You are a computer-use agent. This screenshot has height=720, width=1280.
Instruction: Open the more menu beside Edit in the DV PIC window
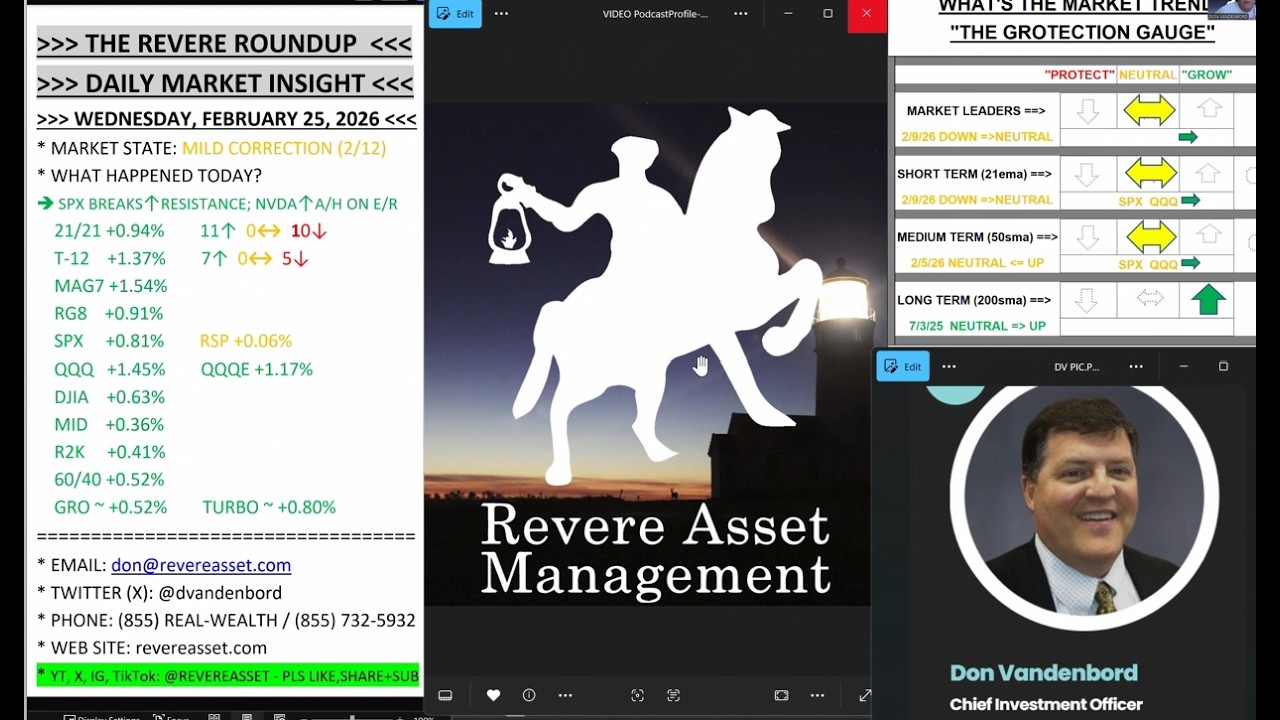(x=949, y=367)
